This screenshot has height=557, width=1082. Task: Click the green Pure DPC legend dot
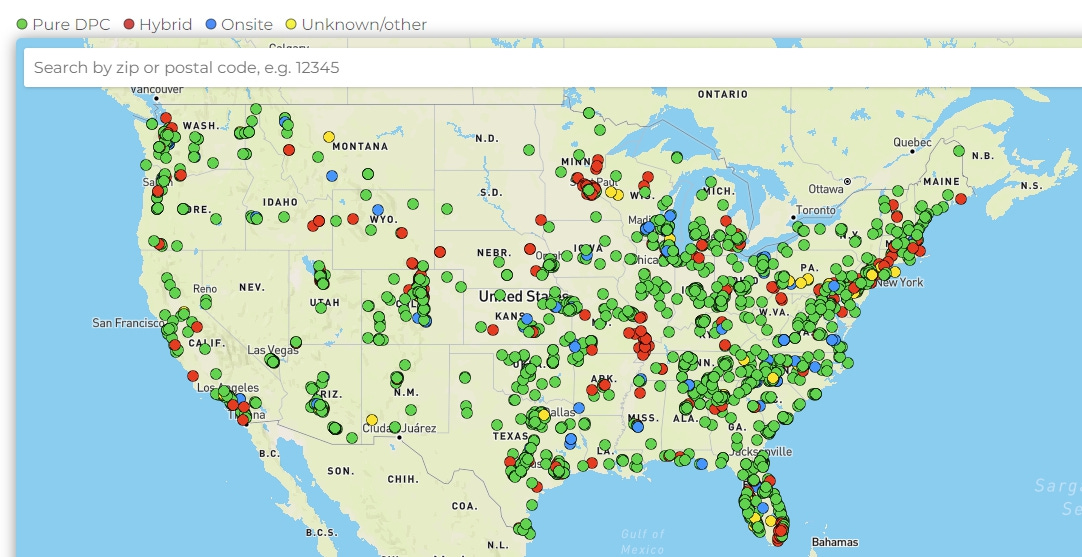click(x=22, y=24)
